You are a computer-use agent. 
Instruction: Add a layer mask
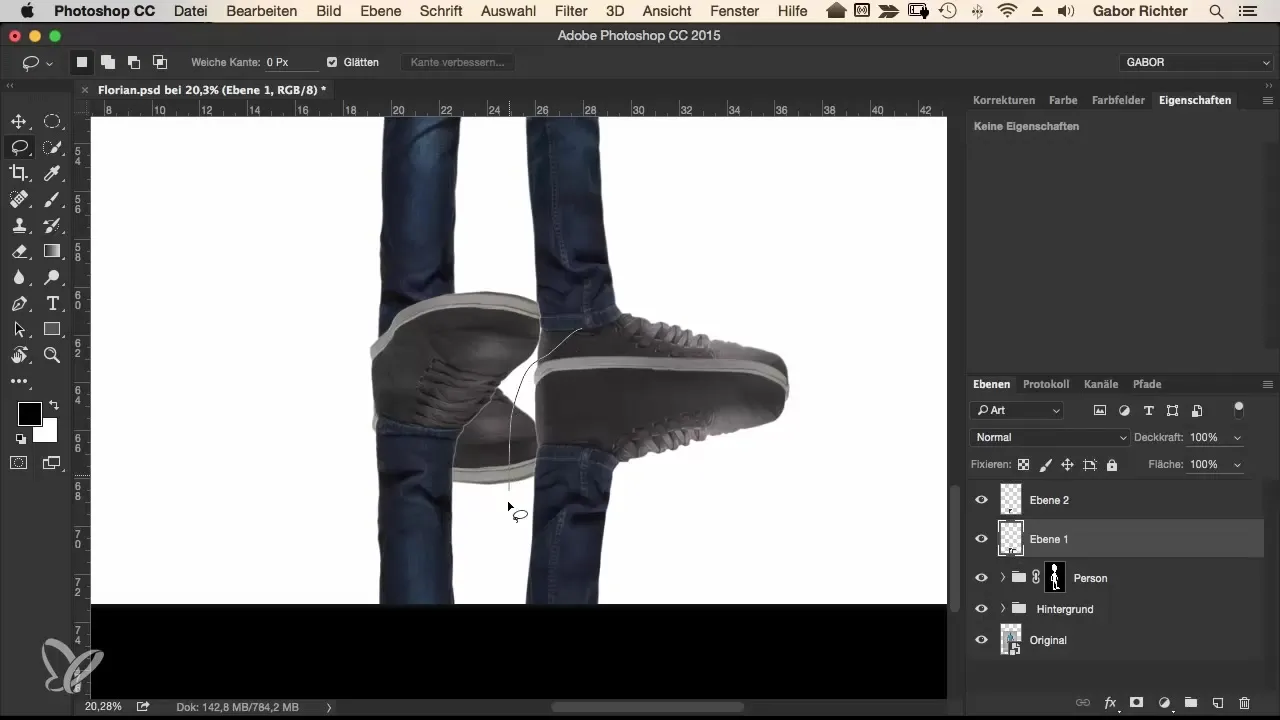tap(1137, 703)
